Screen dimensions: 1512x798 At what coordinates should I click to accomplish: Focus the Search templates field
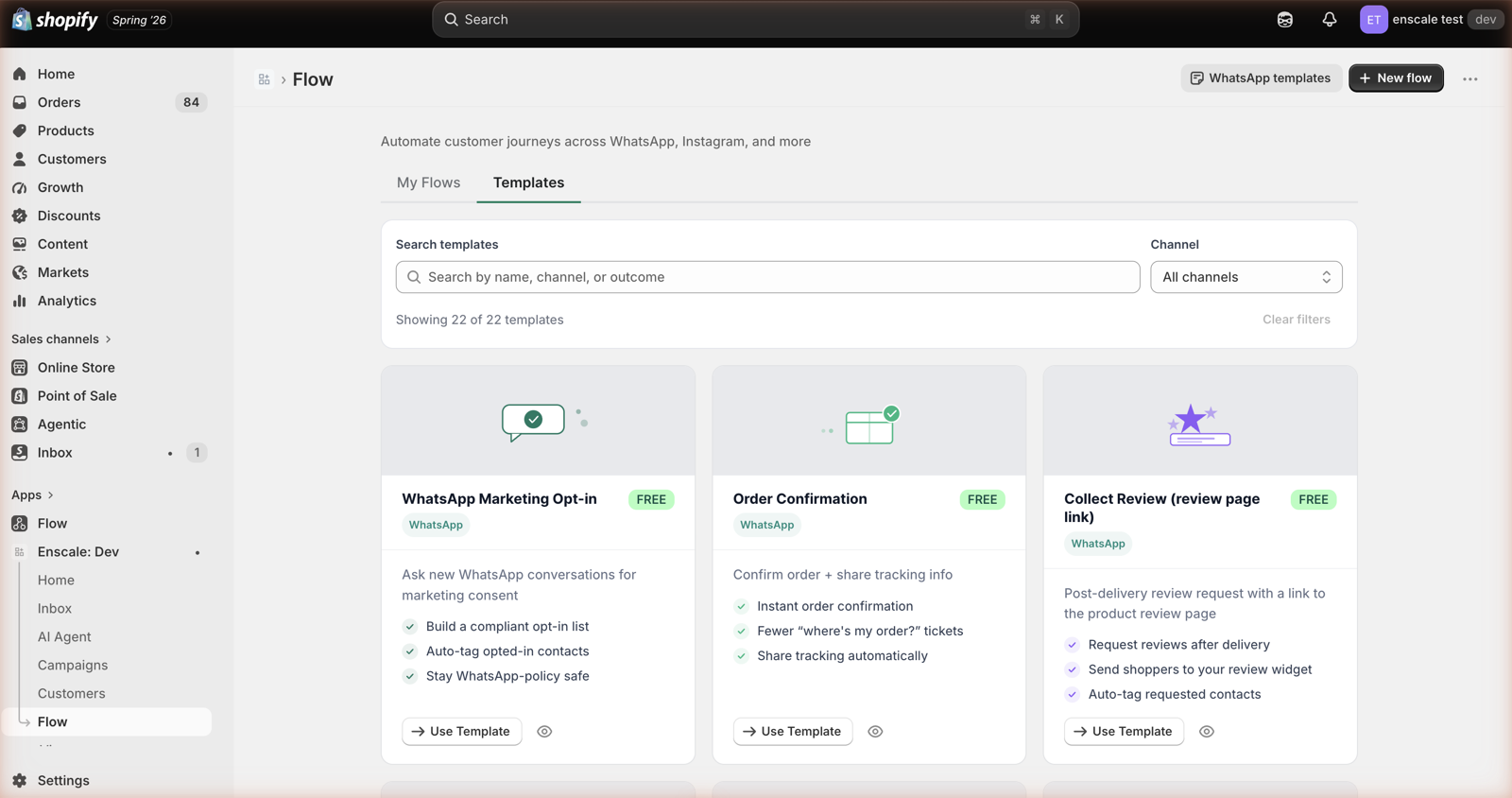767,277
